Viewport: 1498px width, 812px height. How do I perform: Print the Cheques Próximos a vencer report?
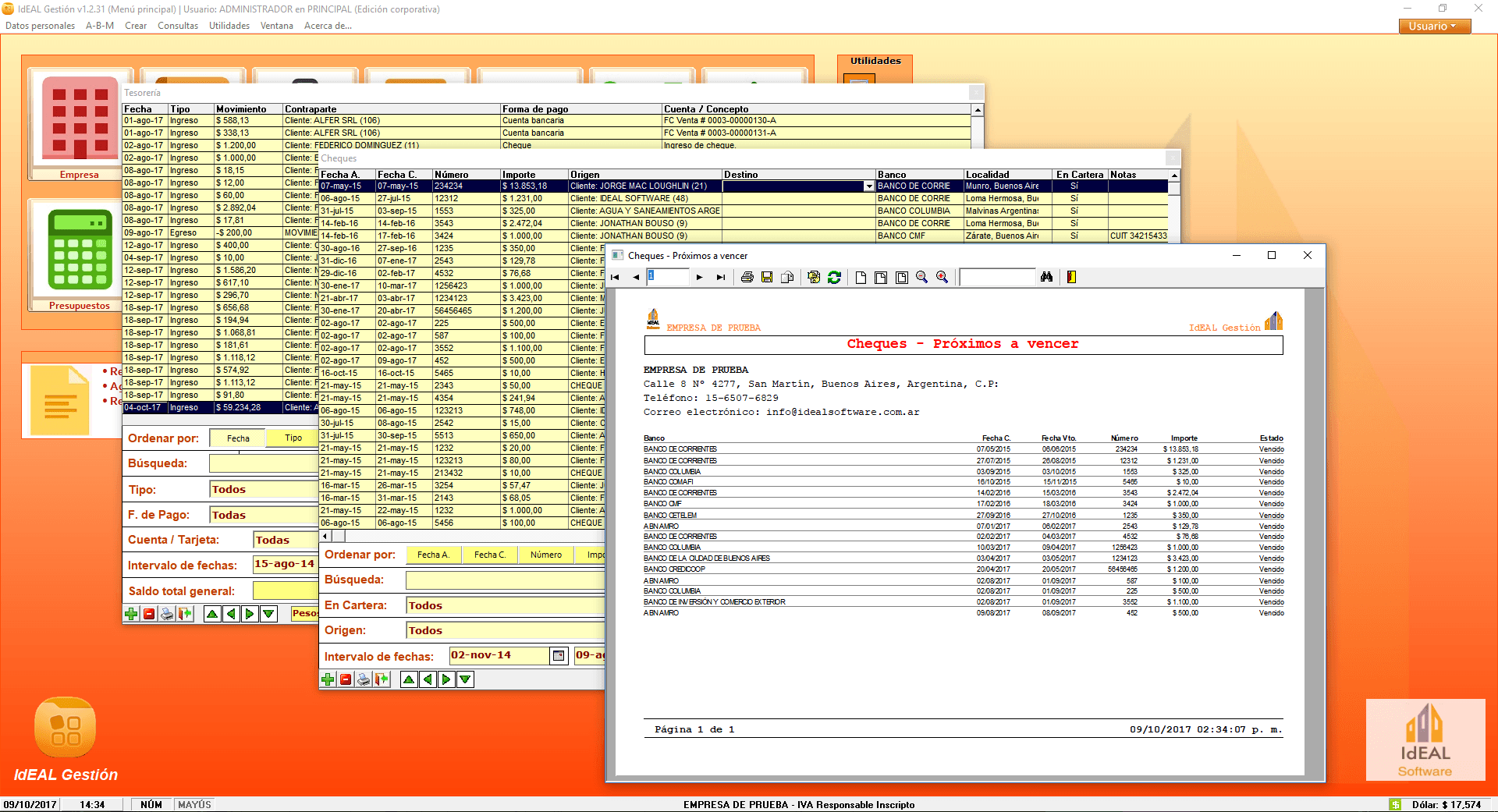click(x=747, y=277)
